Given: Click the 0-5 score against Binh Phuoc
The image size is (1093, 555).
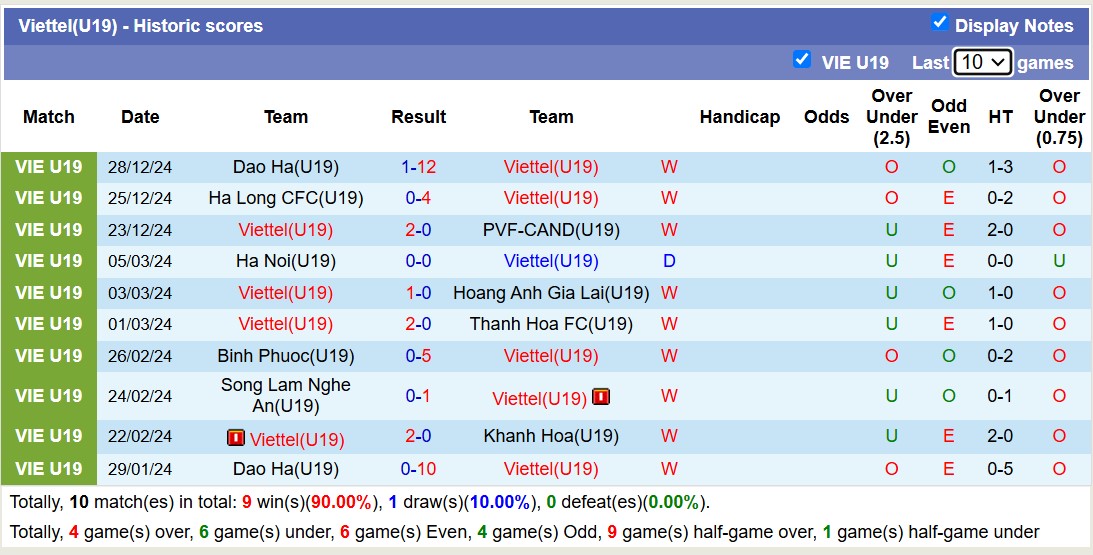Looking at the screenshot, I should click(418, 356).
